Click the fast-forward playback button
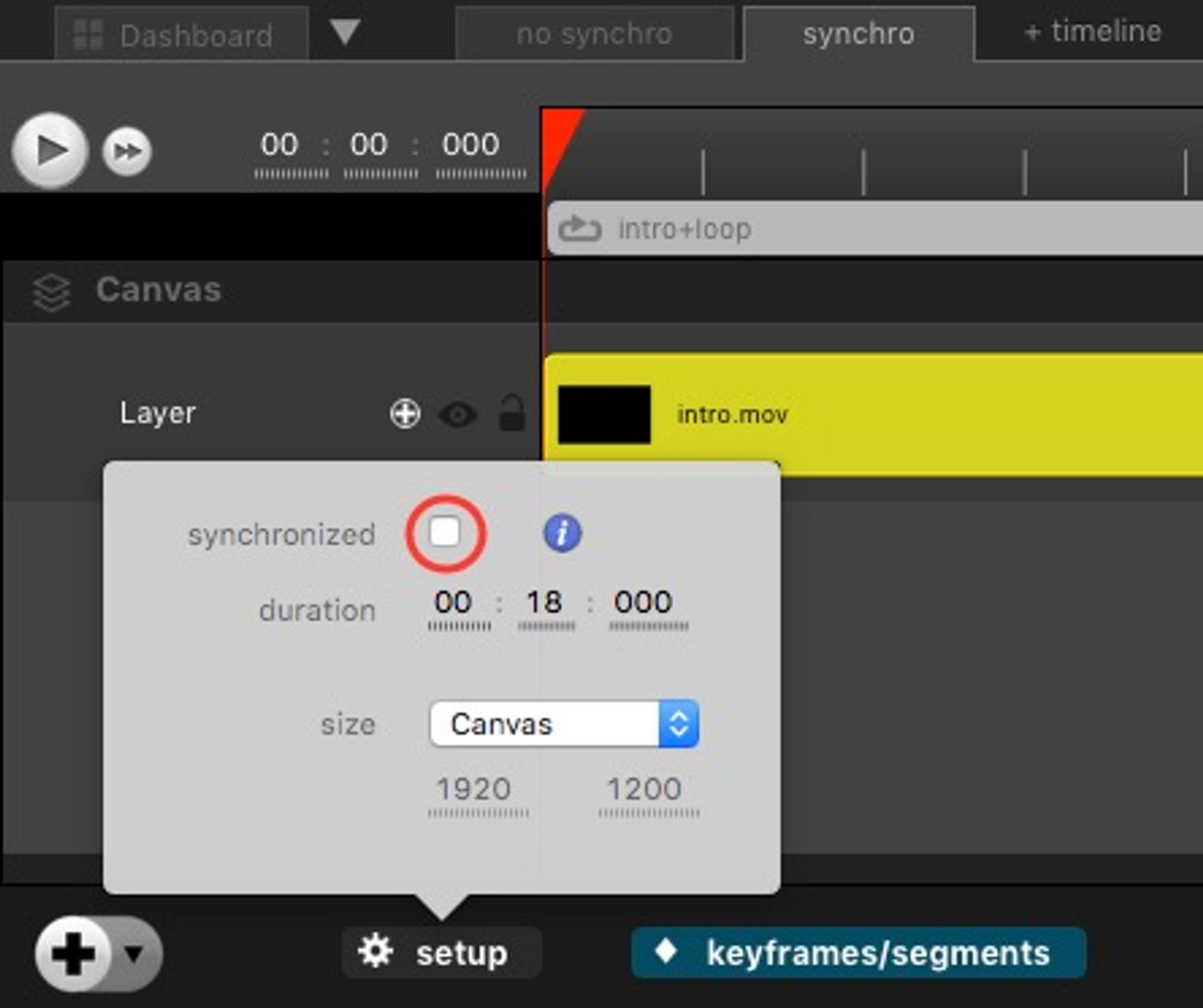The image size is (1203, 1008). tap(126, 152)
